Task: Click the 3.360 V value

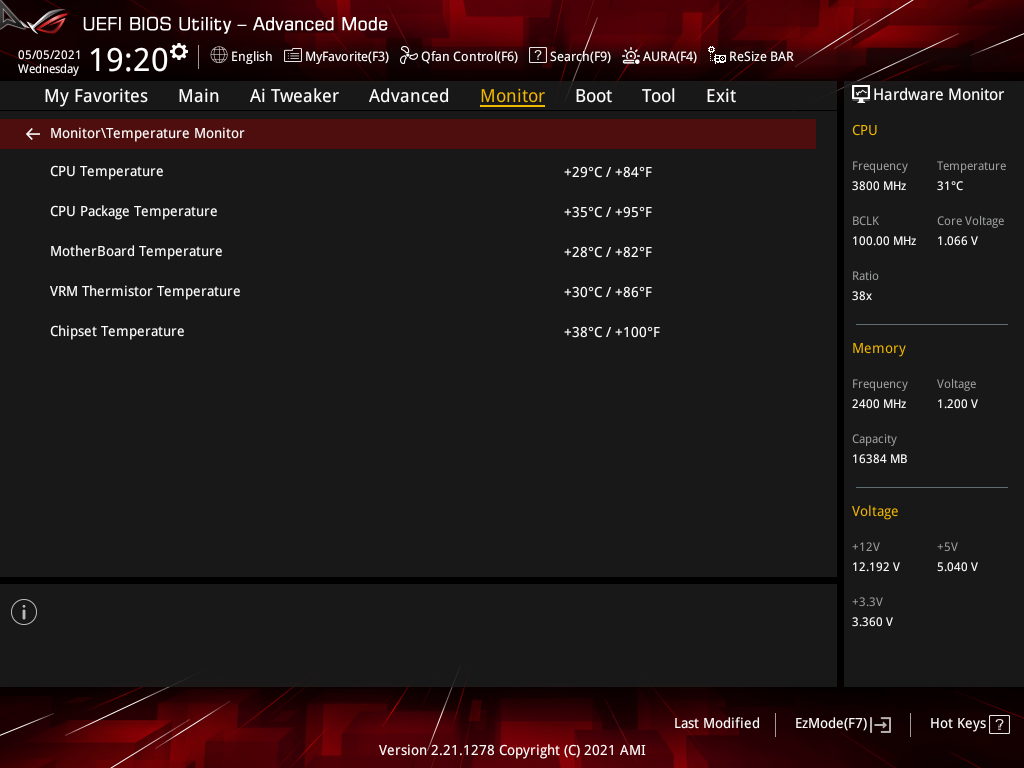Action: coord(872,622)
